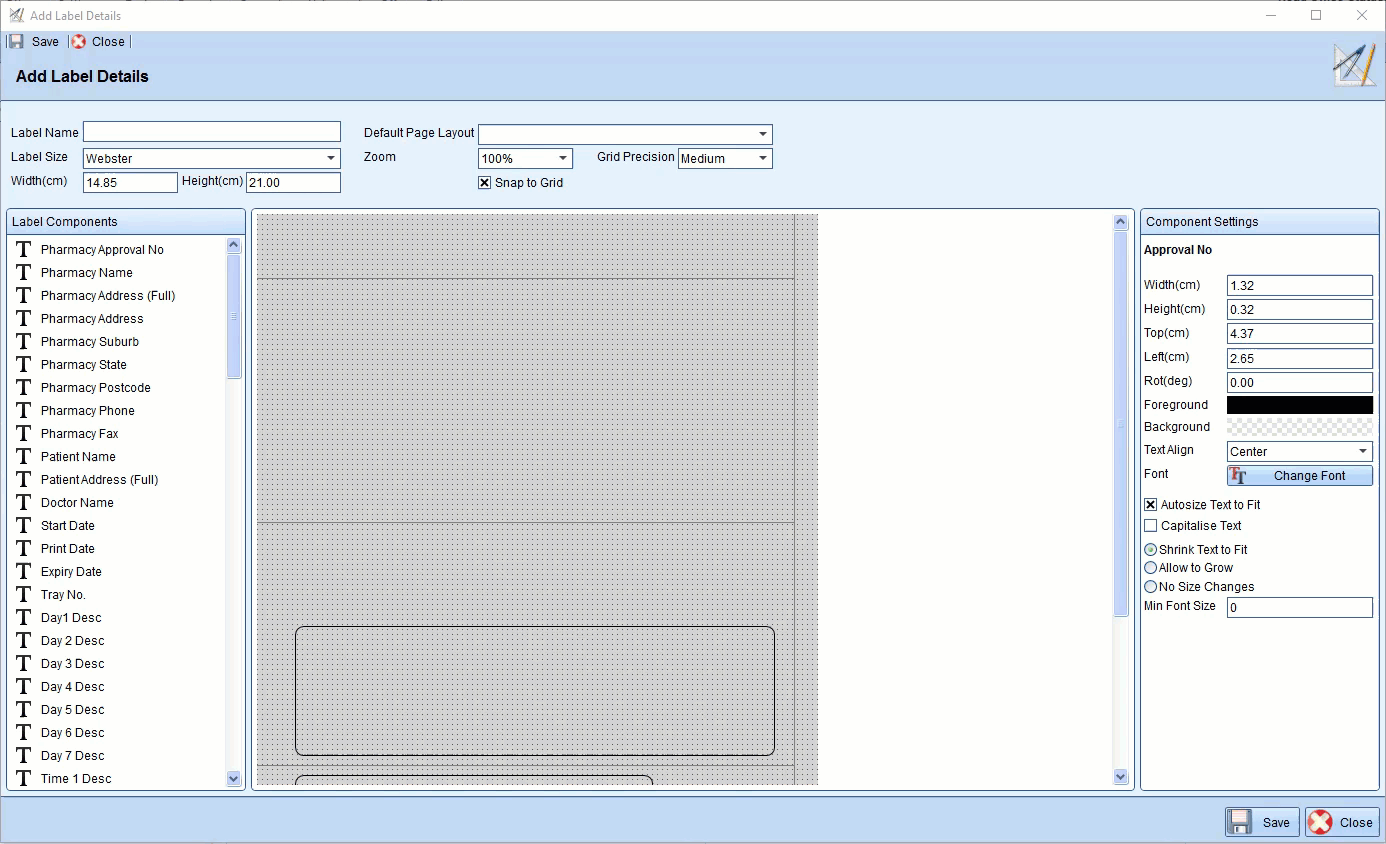This screenshot has width=1386, height=844.
Task: Uncheck Autosize Text to Fit
Action: 1151,505
